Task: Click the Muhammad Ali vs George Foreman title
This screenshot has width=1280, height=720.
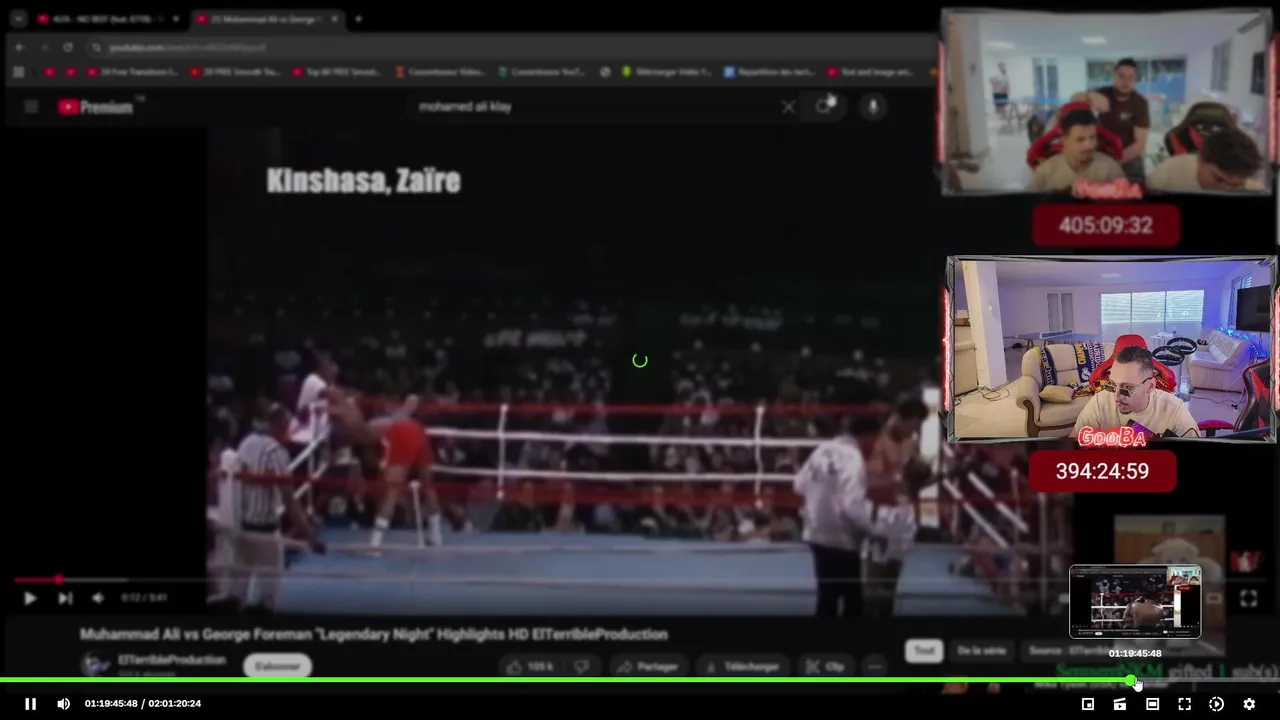Action: 374,634
